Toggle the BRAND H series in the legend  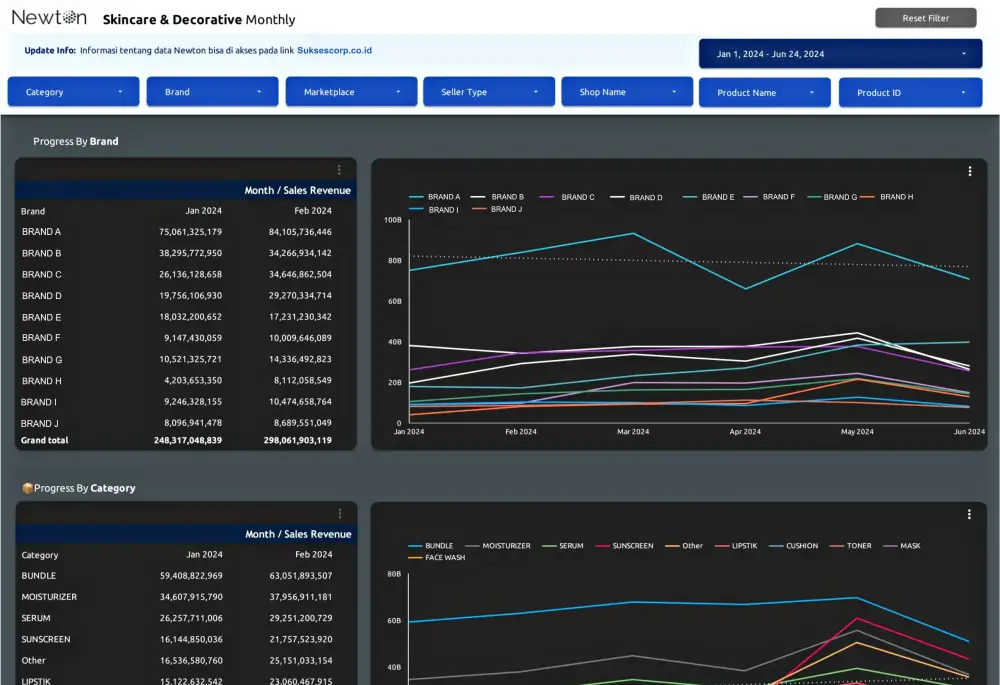pos(896,197)
